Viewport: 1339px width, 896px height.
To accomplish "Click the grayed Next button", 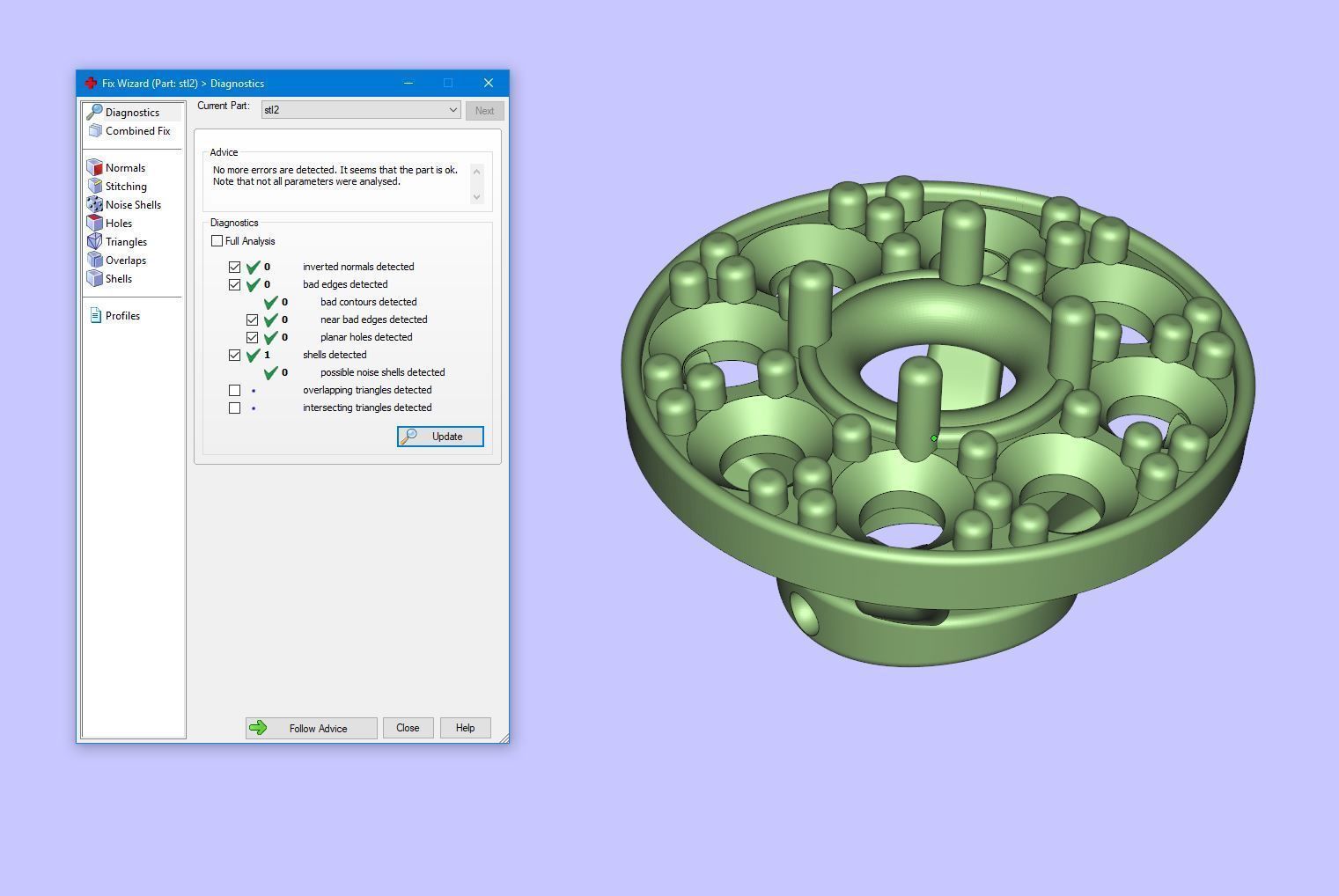I will tap(484, 111).
